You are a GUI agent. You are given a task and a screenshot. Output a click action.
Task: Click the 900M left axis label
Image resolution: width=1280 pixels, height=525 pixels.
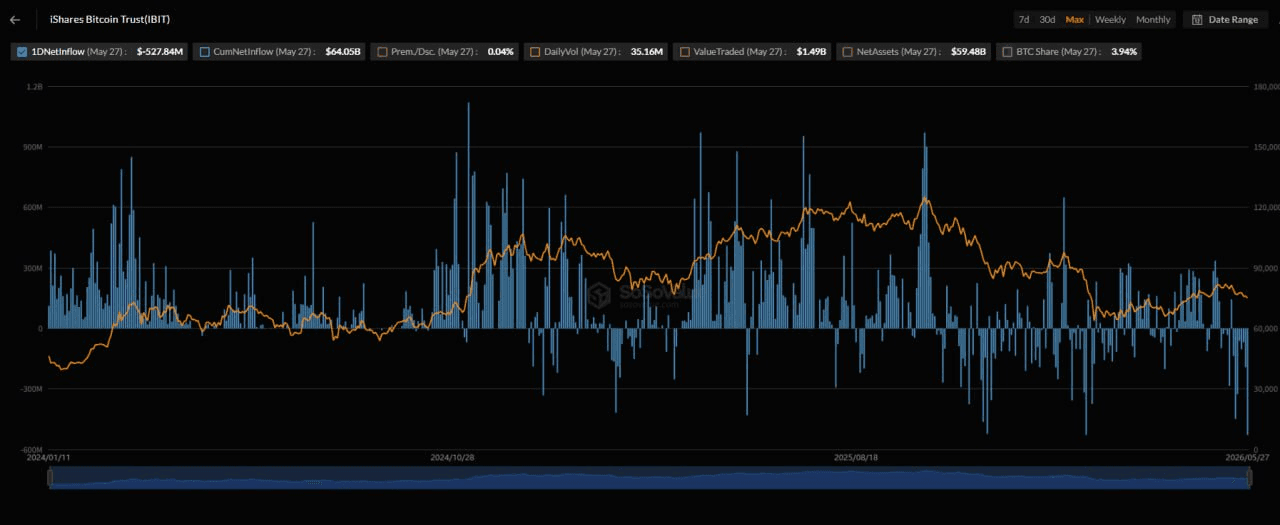point(33,147)
